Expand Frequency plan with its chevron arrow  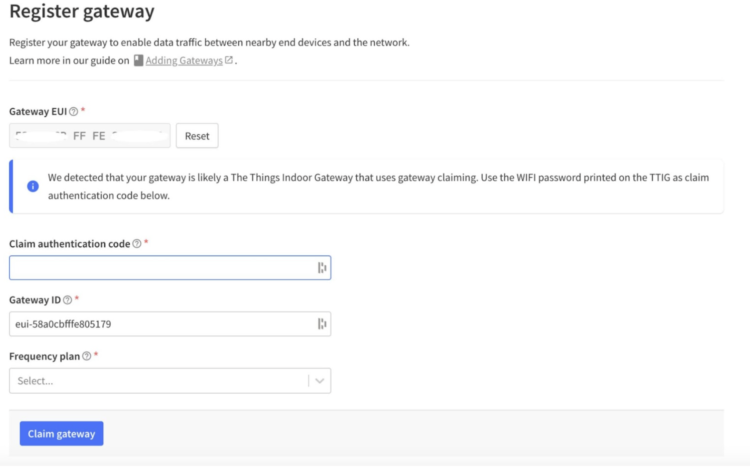pyautogui.click(x=320, y=381)
